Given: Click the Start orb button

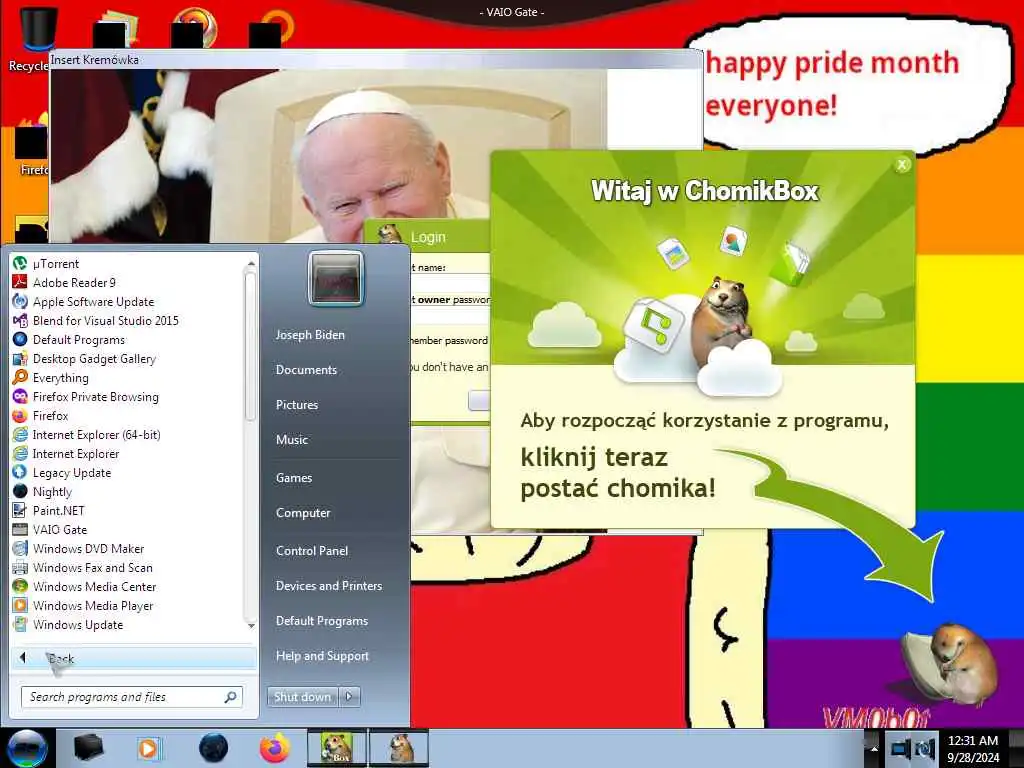Looking at the screenshot, I should click(26, 748).
